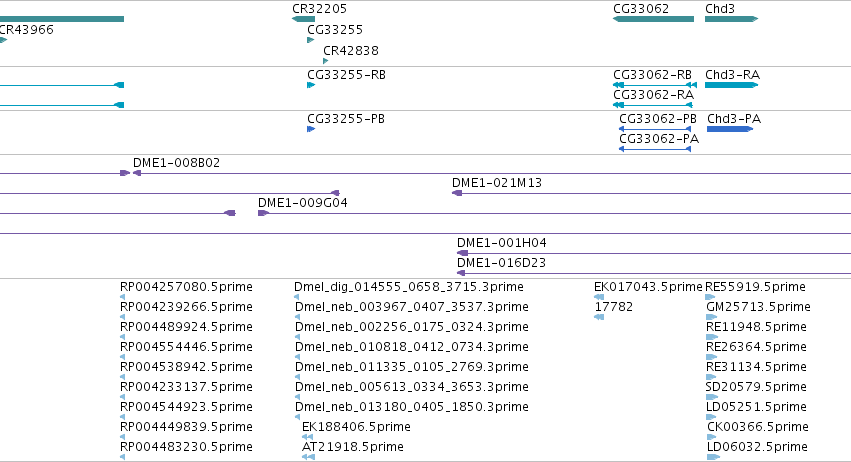Click the LD06032.5prime arrow glyph
This screenshot has height=462, width=851.
pos(713,457)
